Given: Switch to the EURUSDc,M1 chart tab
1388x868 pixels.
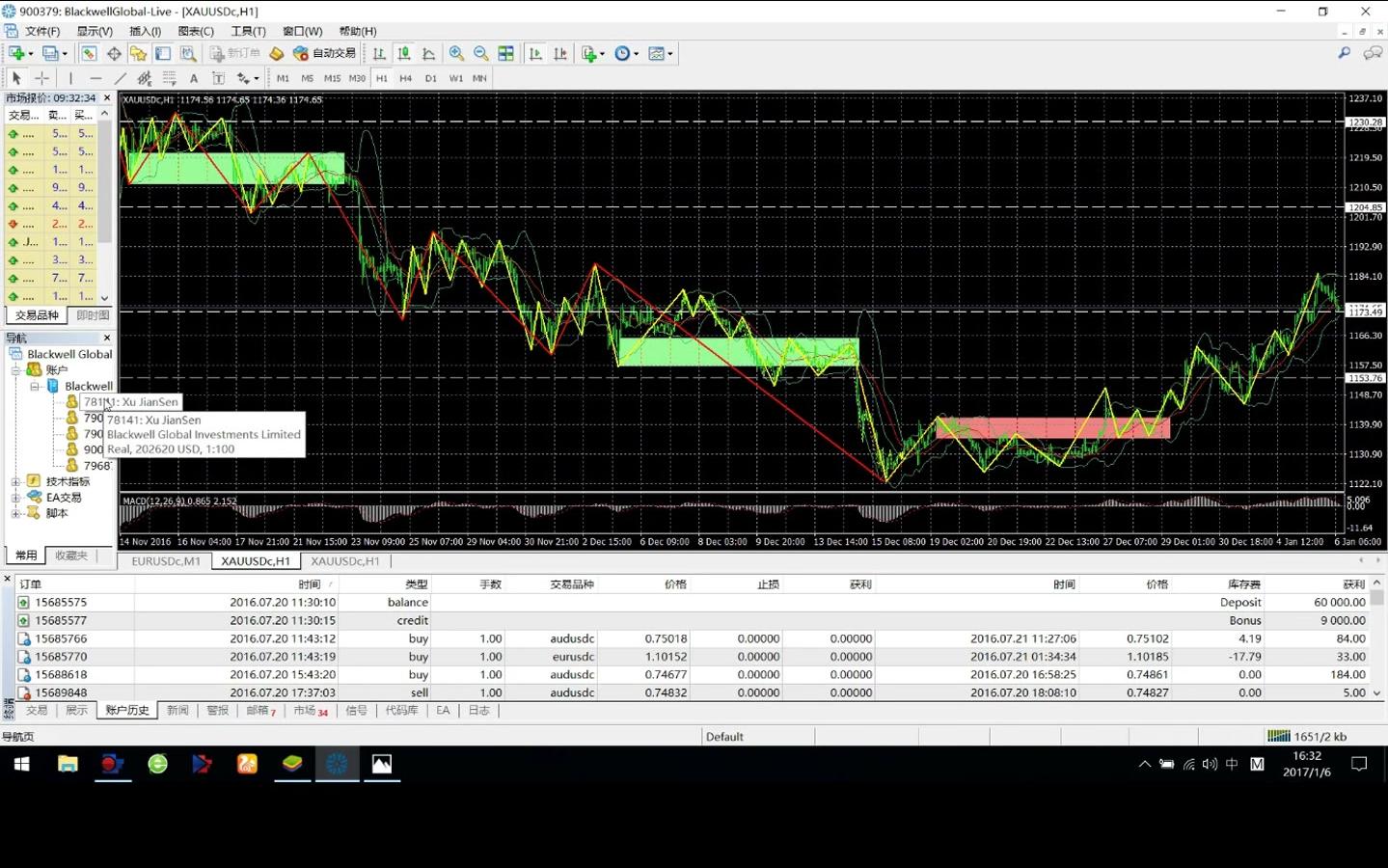Looking at the screenshot, I should coord(166,561).
